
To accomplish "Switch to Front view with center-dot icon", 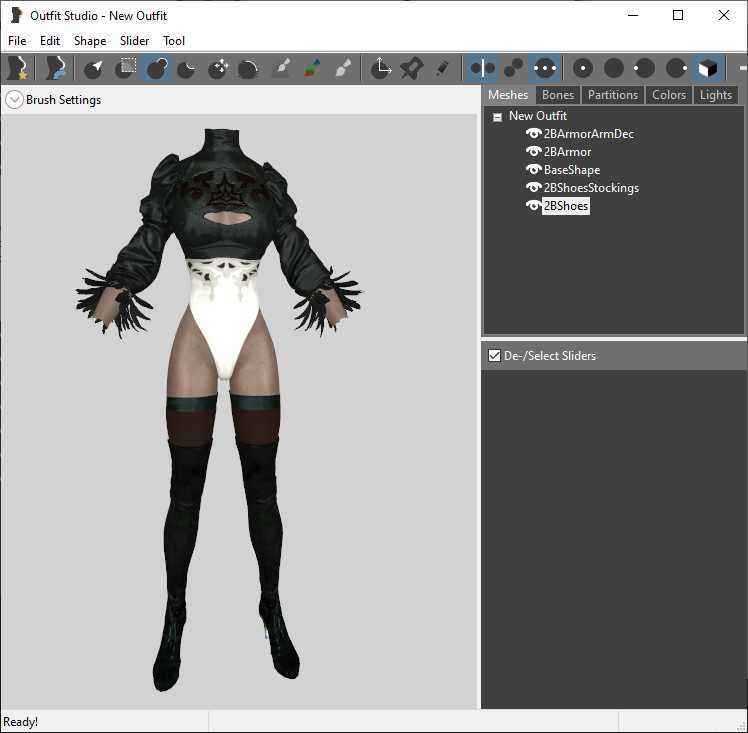I will pos(583,68).
